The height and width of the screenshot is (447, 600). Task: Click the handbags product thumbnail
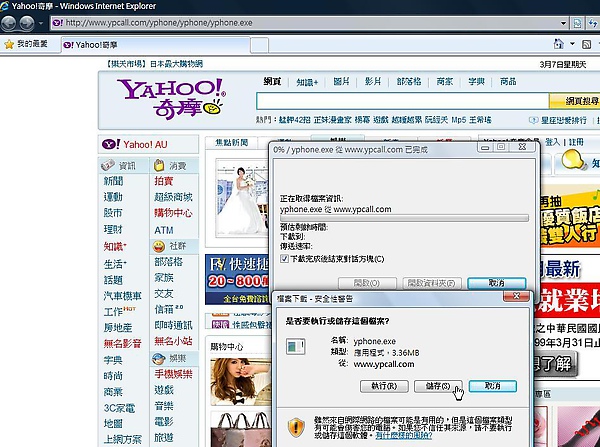(240, 429)
